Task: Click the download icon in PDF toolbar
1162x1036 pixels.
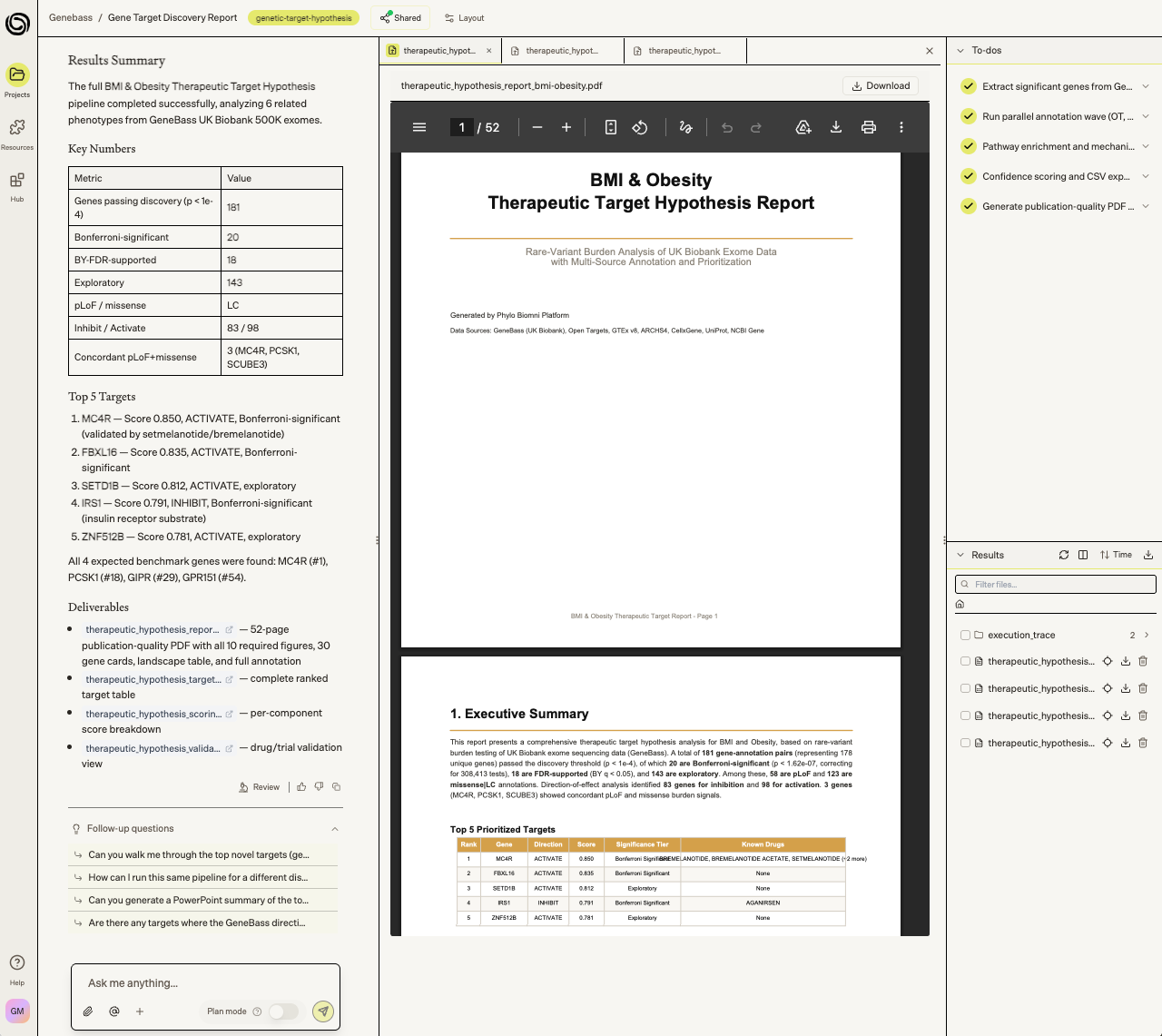Action: pyautogui.click(x=836, y=127)
